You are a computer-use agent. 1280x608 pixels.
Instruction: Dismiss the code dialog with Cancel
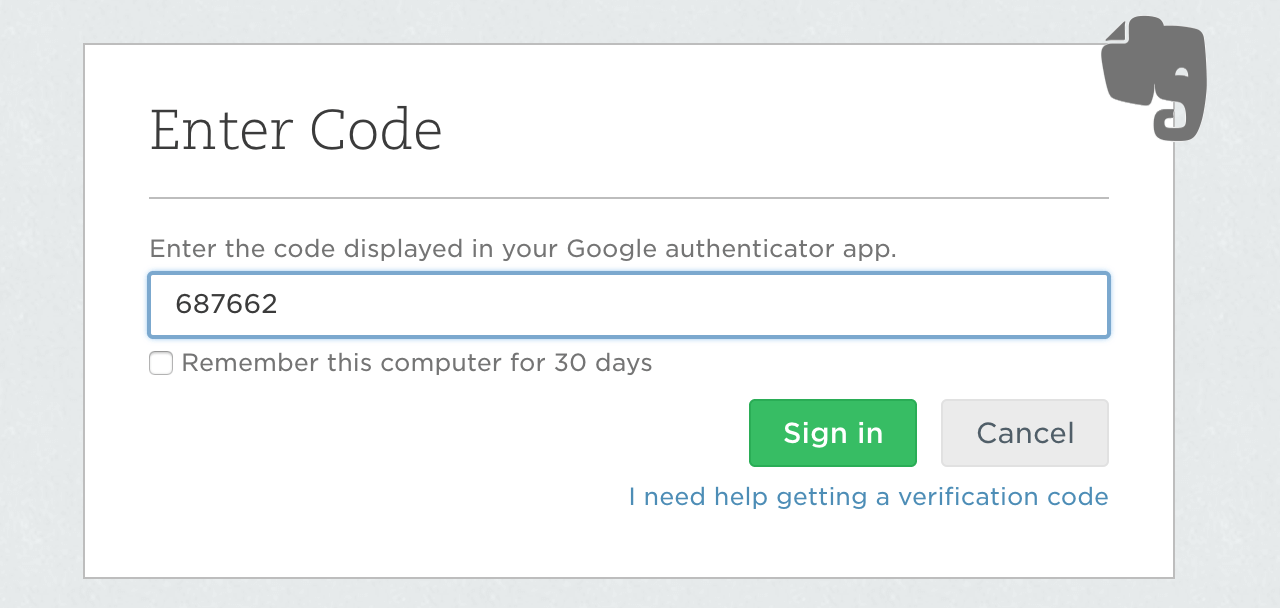[x=1024, y=432]
